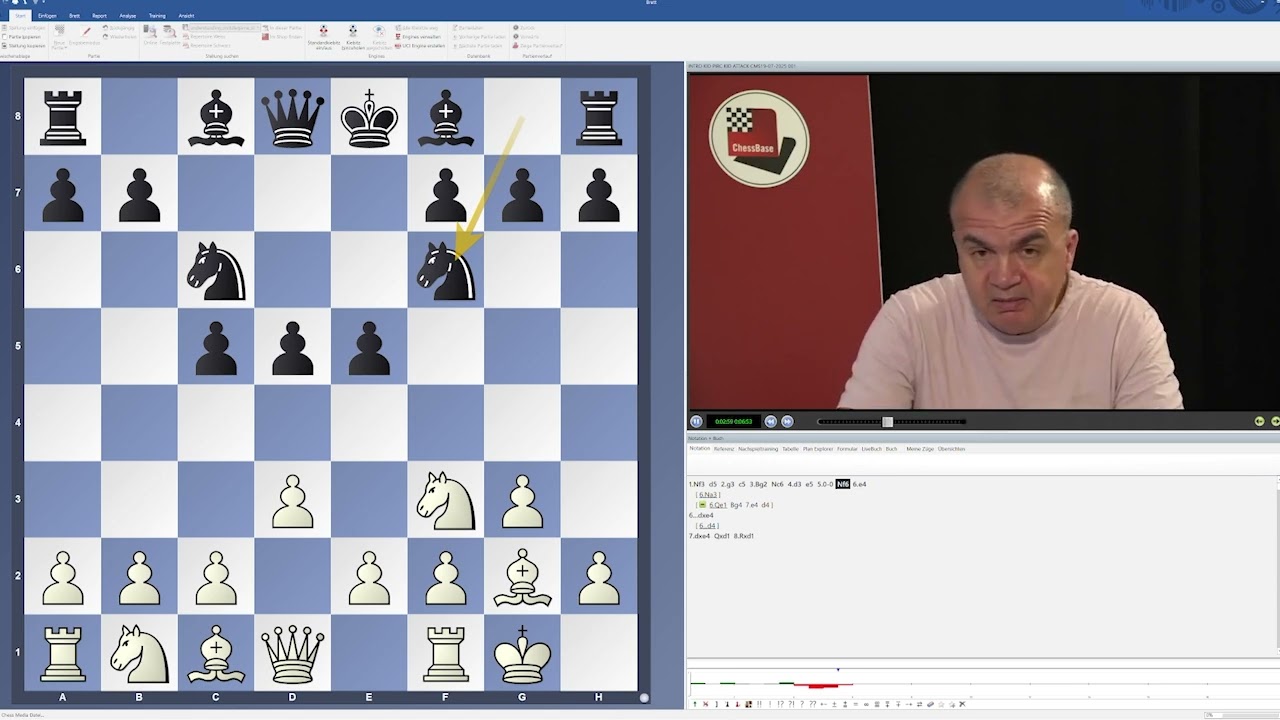Click the white queen on d1

[x=292, y=653]
